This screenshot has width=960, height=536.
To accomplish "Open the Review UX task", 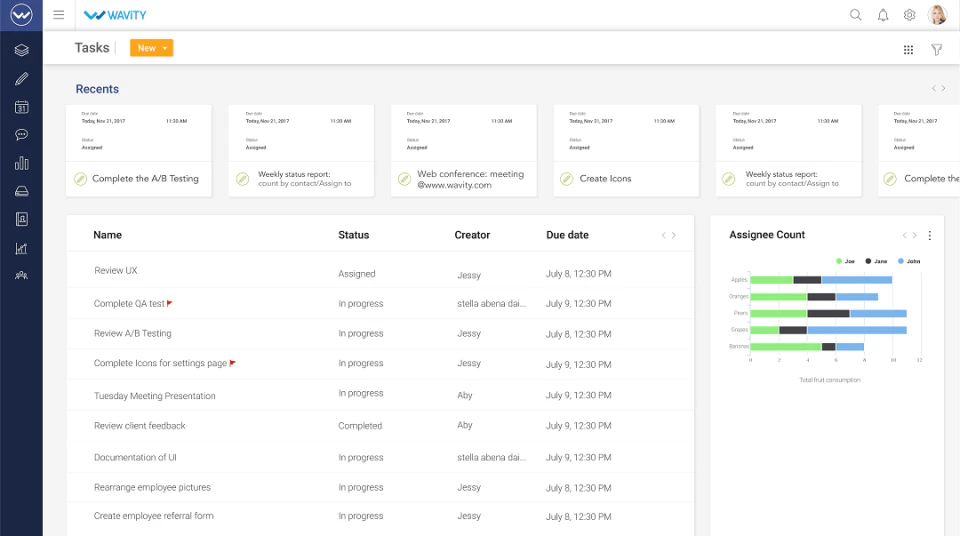I will click(x=116, y=270).
